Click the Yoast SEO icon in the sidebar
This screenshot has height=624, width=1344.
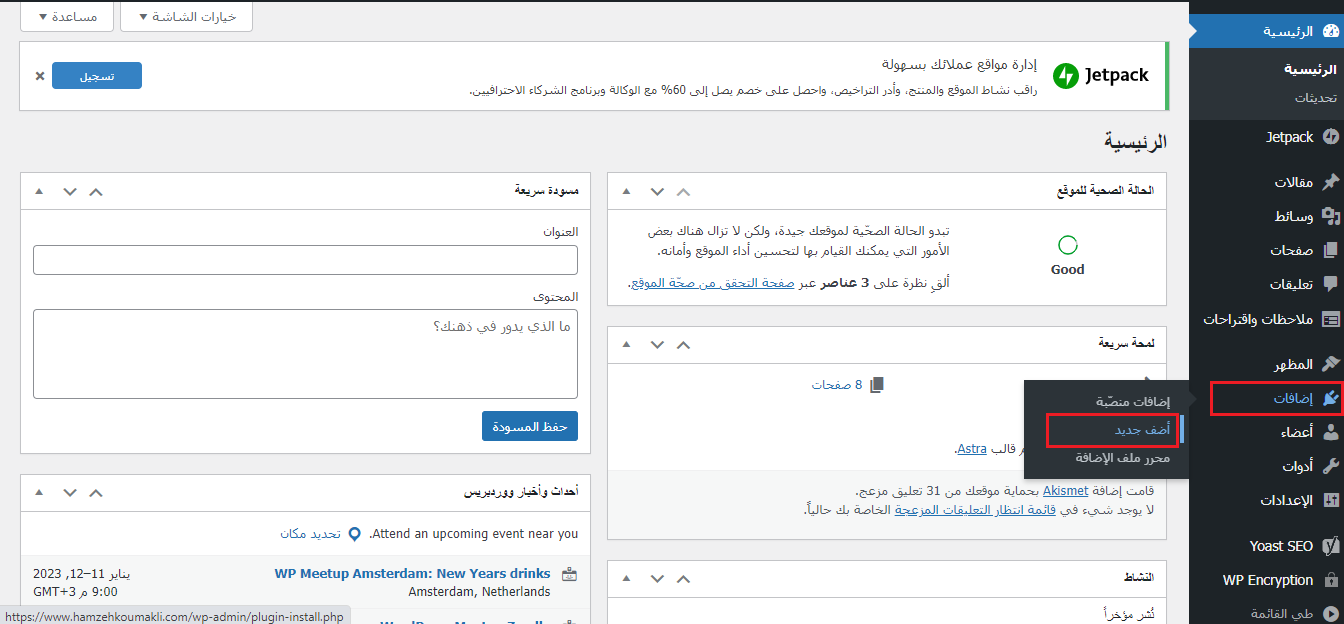(1330, 546)
